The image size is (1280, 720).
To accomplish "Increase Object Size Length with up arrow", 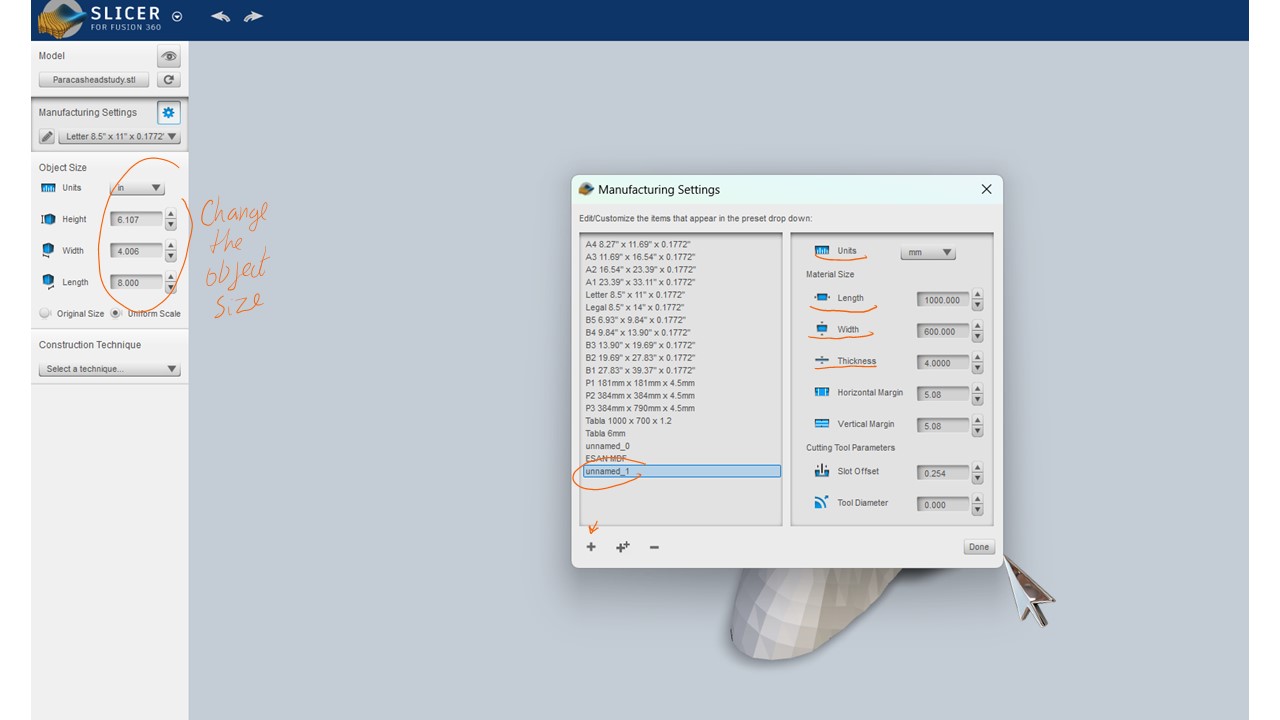I will tap(171, 277).
